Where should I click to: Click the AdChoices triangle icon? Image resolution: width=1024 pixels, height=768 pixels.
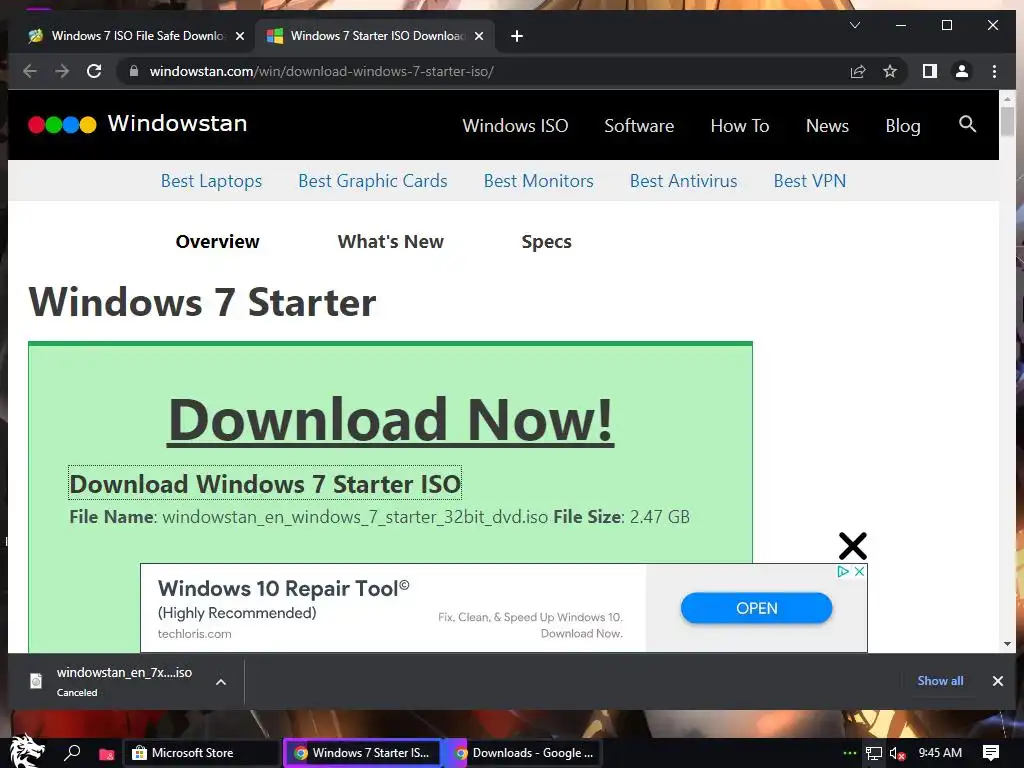point(843,571)
